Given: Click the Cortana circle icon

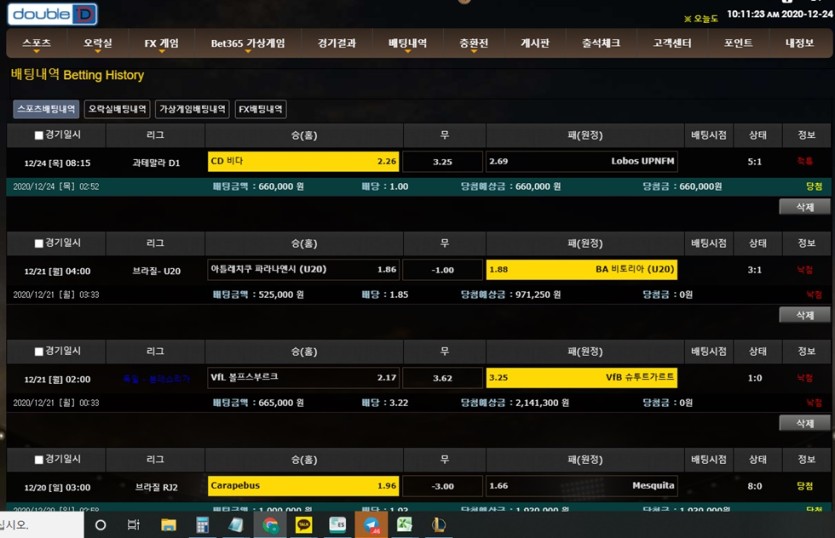Looking at the screenshot, I should [100, 525].
